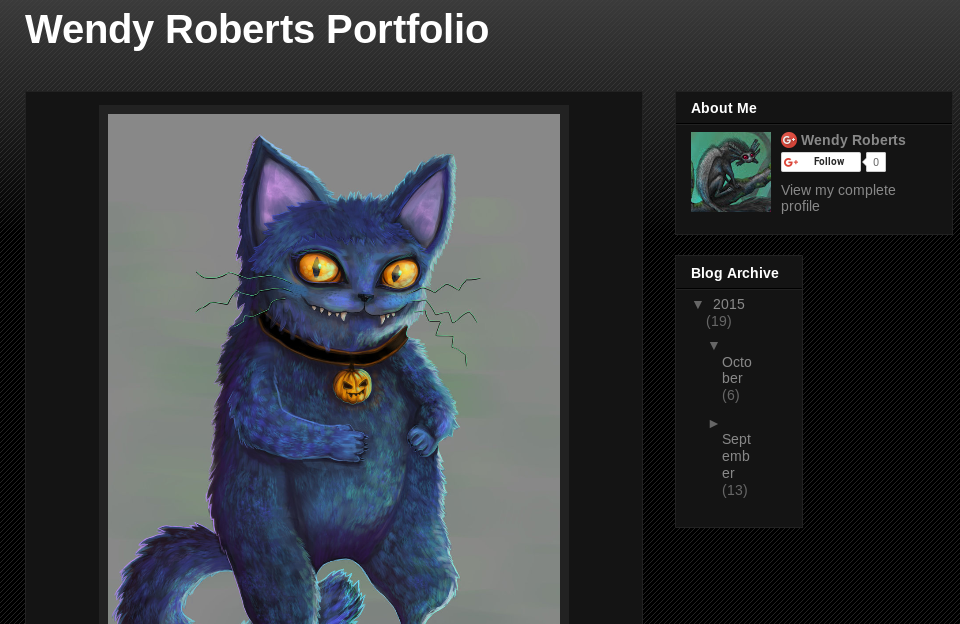Click the follower count box showing 0

click(x=875, y=162)
